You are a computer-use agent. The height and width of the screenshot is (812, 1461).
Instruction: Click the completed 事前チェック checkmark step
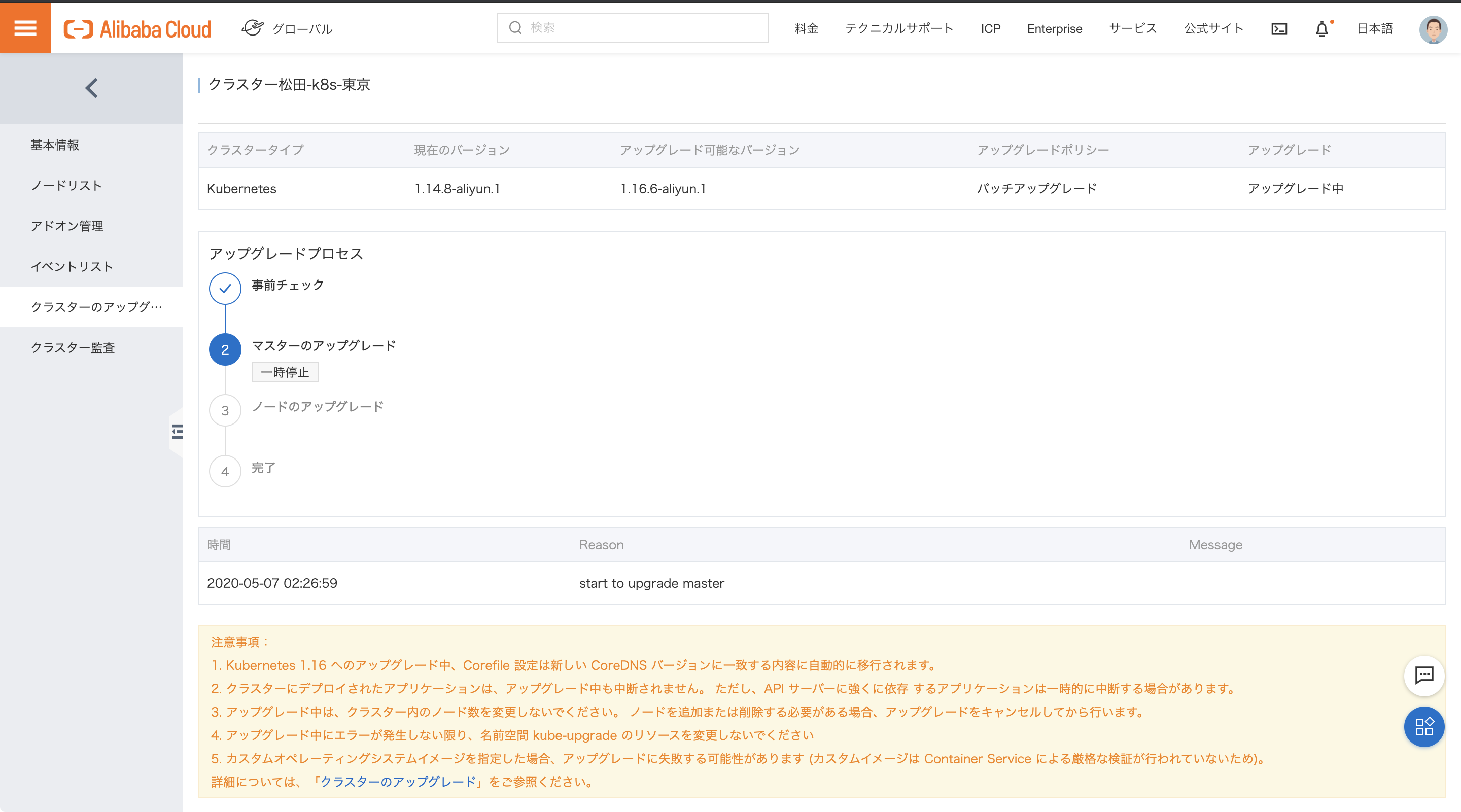tap(225, 288)
